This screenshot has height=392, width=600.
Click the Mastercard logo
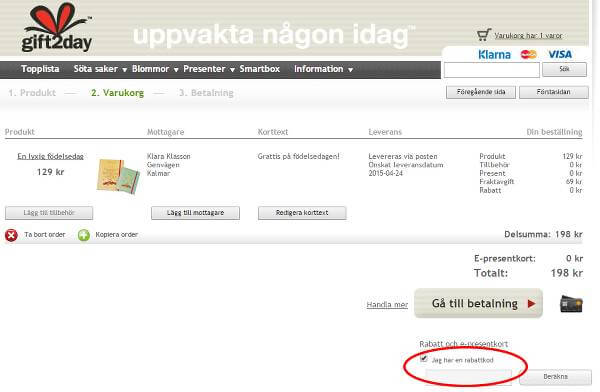pos(528,54)
